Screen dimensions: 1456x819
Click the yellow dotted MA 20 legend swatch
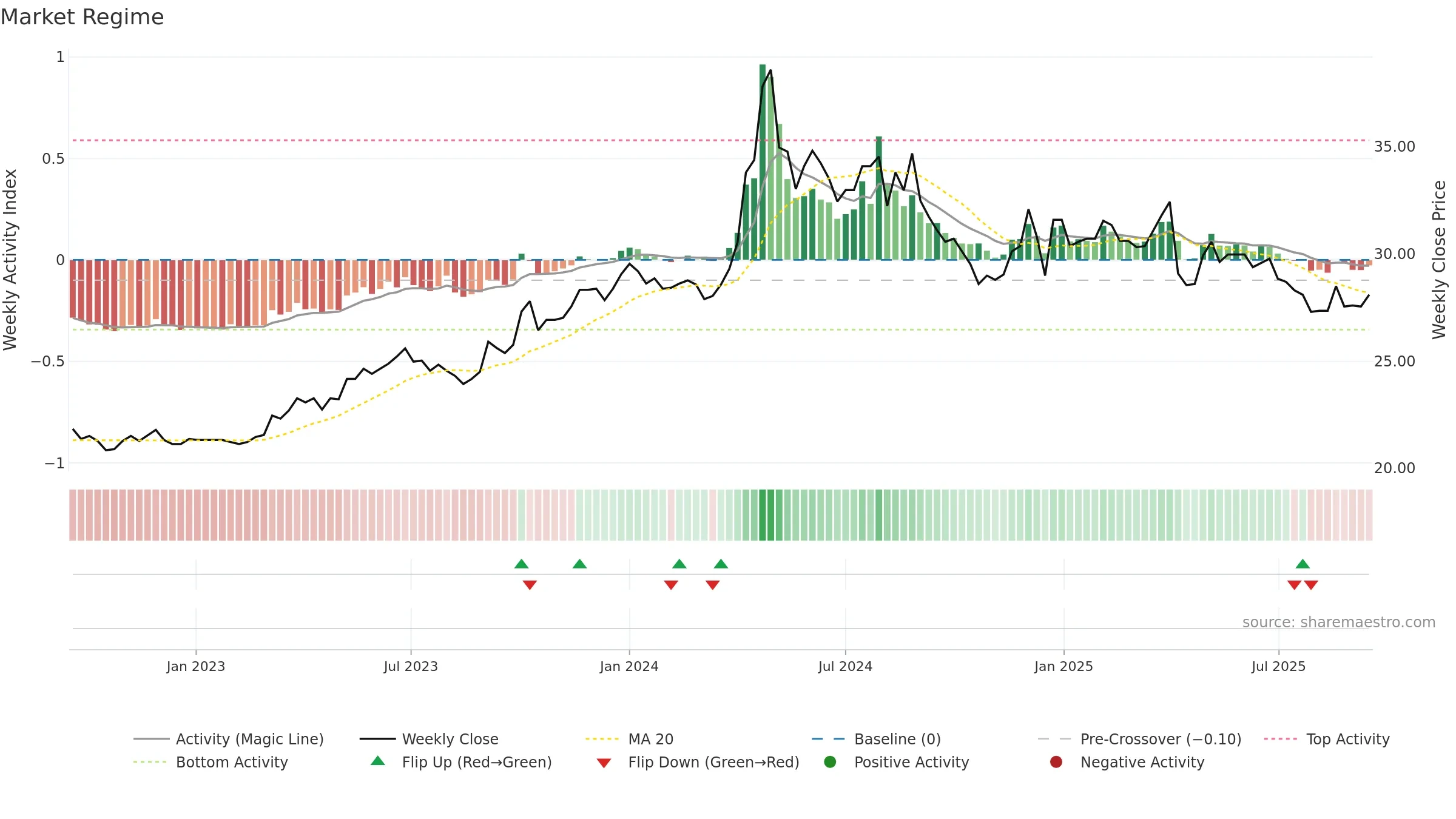(603, 739)
